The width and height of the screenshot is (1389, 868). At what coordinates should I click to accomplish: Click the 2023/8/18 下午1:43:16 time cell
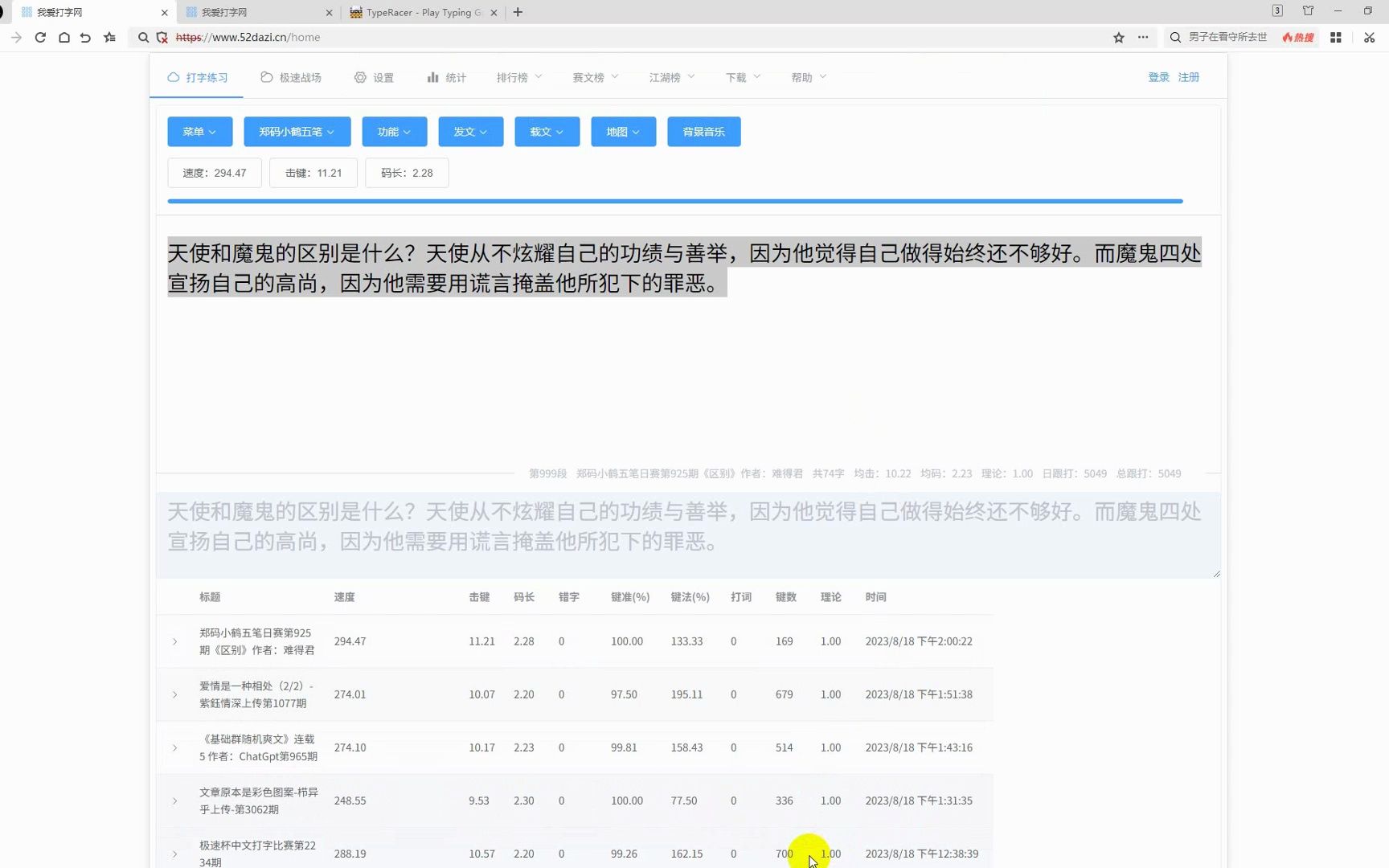[x=919, y=747]
